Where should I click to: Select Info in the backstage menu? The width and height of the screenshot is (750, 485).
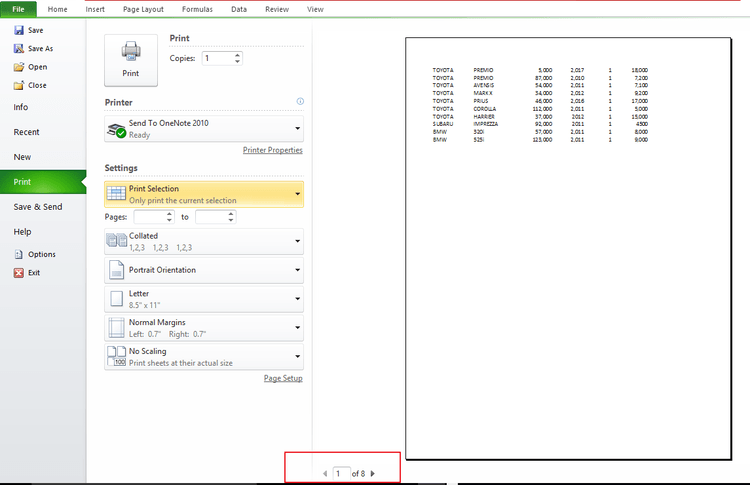[43, 107]
